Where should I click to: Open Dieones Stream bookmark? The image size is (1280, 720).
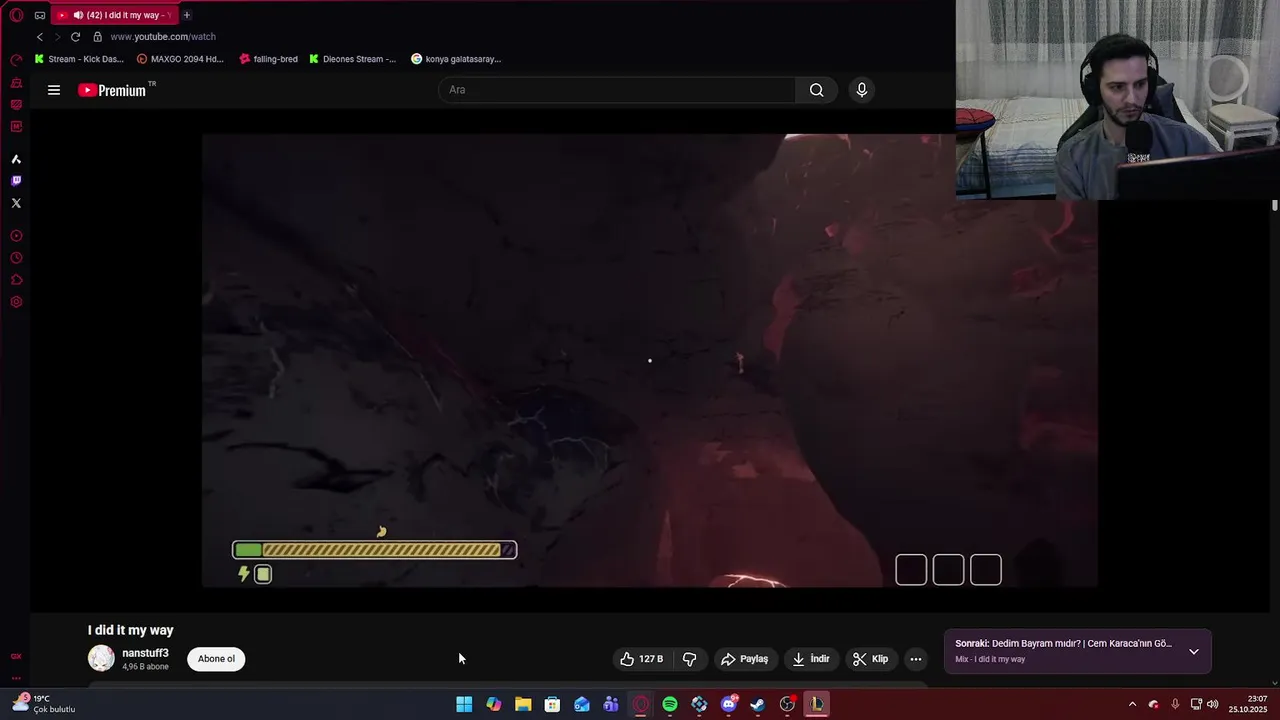[352, 59]
